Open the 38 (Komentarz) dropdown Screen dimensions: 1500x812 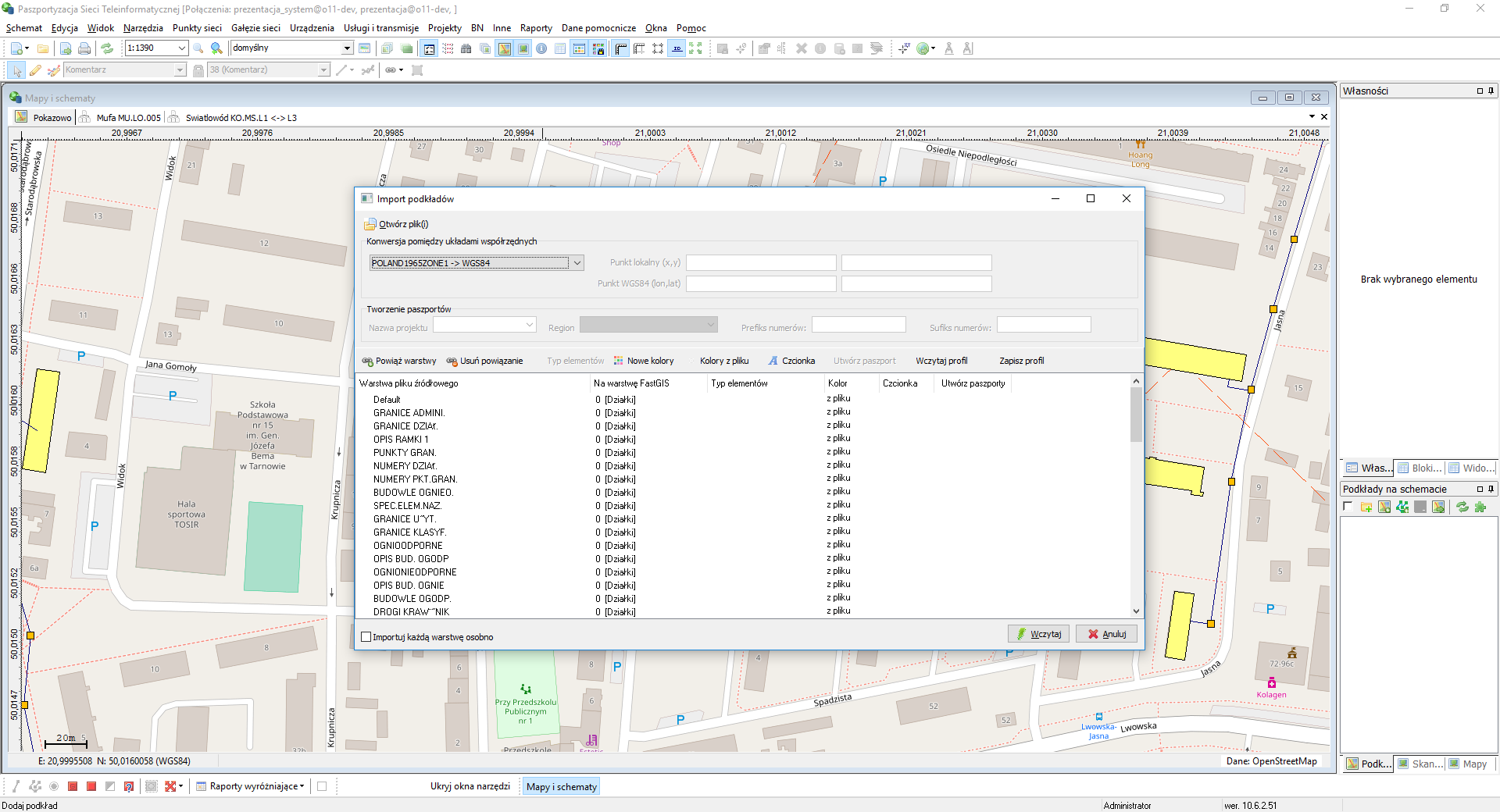(323, 70)
